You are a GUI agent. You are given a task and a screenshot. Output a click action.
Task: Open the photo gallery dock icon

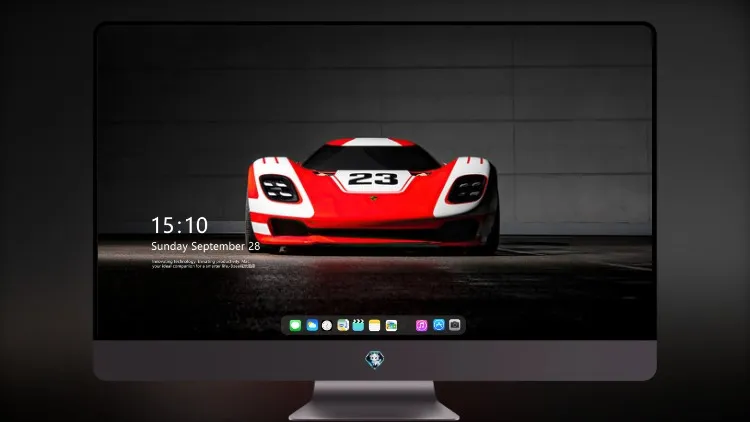point(391,325)
